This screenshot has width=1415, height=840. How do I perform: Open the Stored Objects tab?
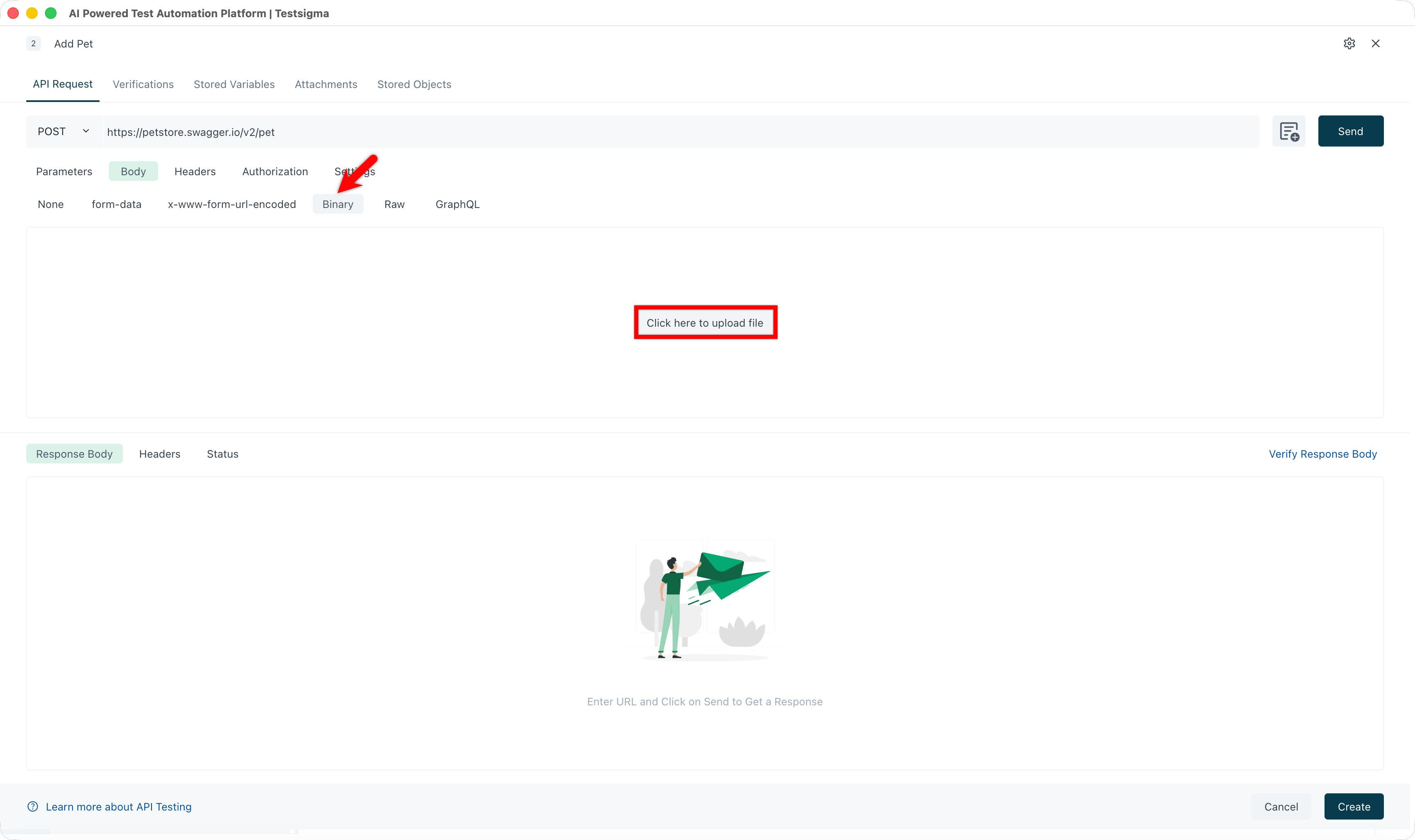[414, 84]
